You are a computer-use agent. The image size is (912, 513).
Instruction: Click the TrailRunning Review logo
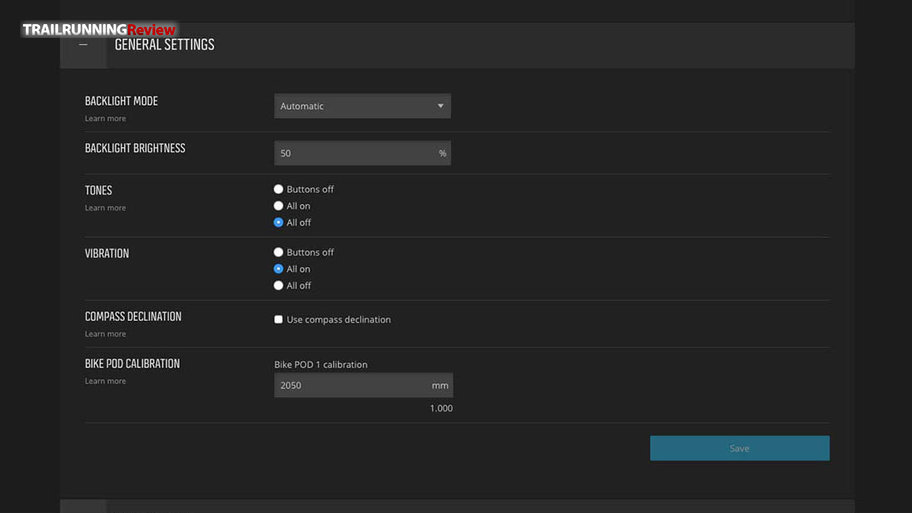tap(99, 30)
